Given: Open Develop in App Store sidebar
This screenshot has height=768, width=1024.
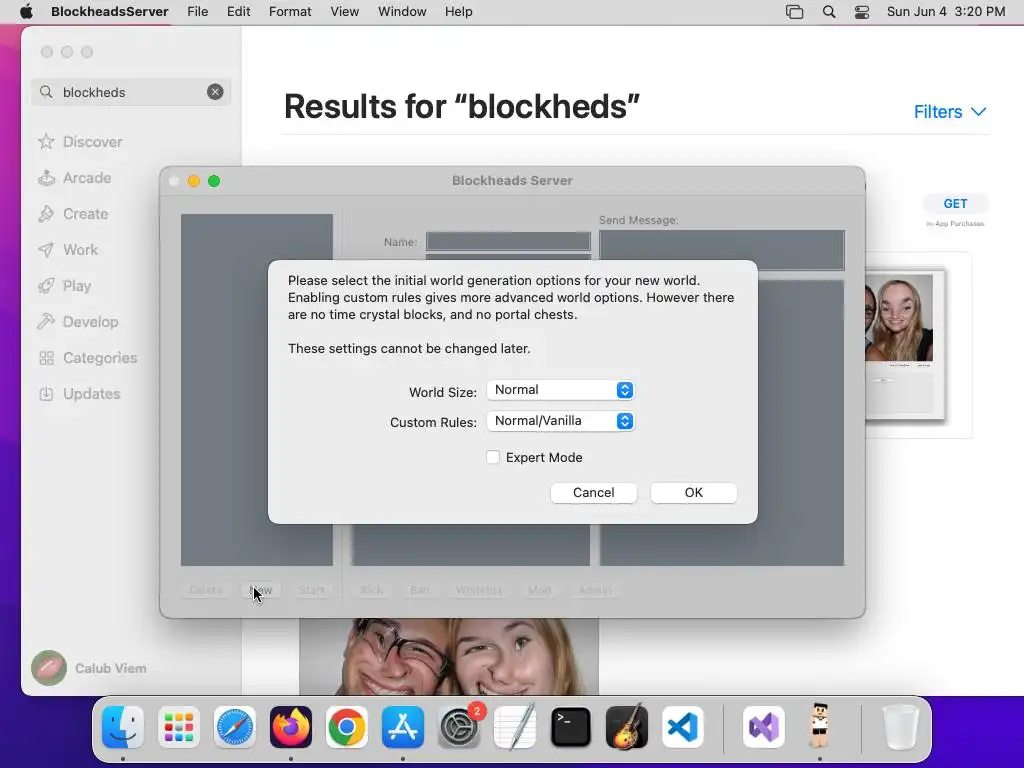Looking at the screenshot, I should point(78,321).
